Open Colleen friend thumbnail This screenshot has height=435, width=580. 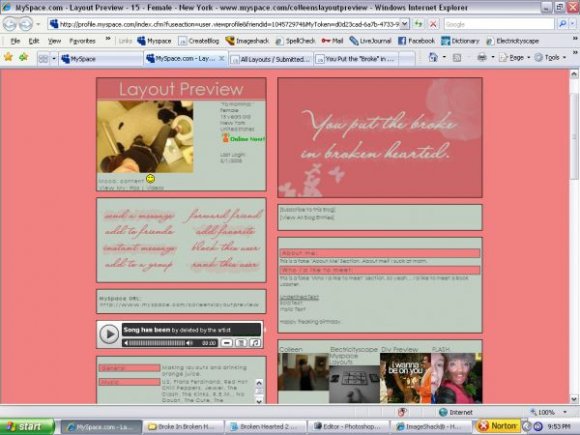click(x=303, y=372)
